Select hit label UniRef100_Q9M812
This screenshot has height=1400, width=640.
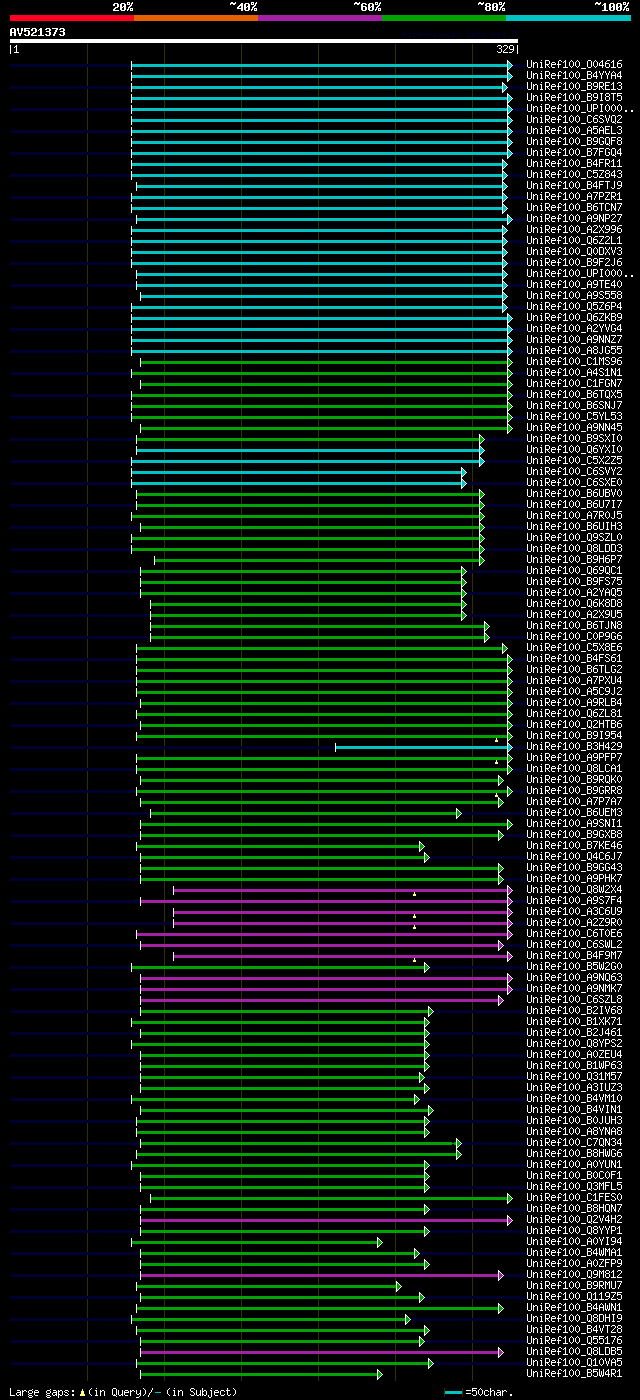[x=574, y=1274]
